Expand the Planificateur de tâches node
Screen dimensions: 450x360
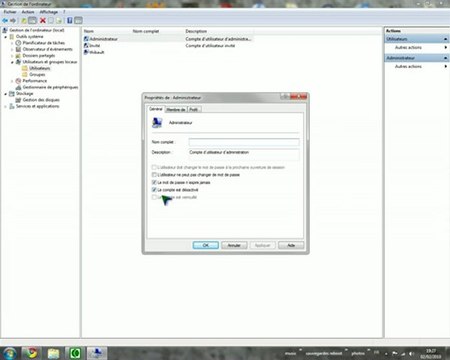click(12, 43)
